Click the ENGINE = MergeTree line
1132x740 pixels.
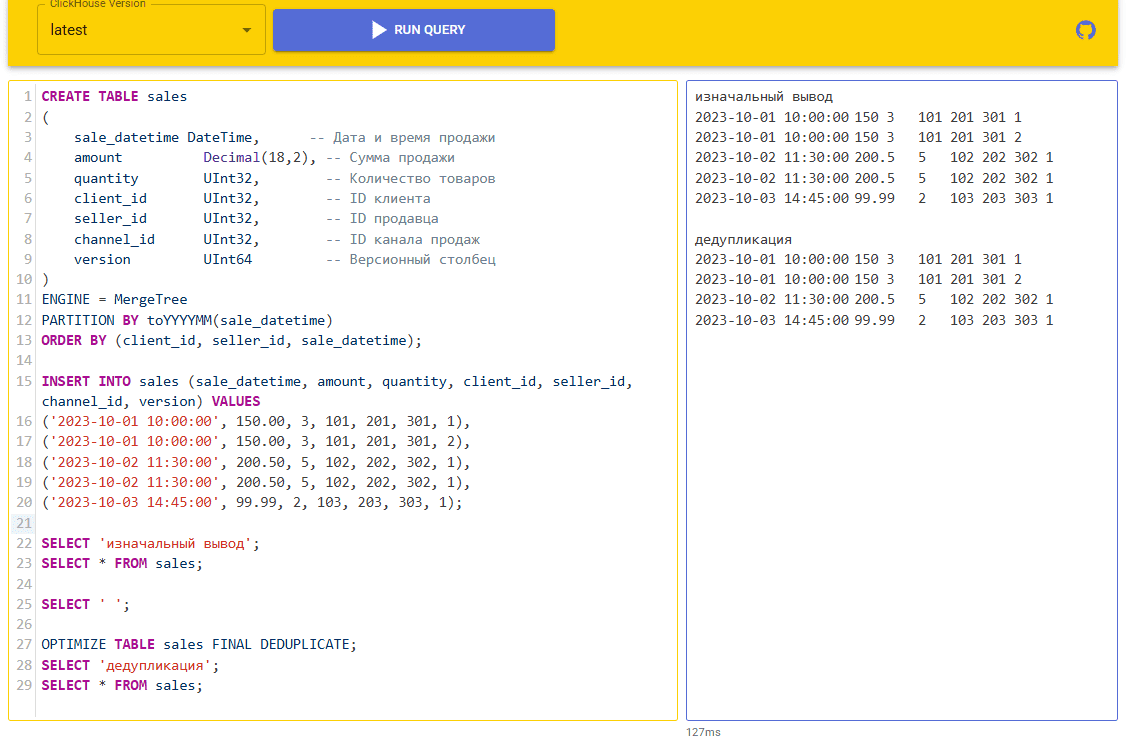point(114,299)
